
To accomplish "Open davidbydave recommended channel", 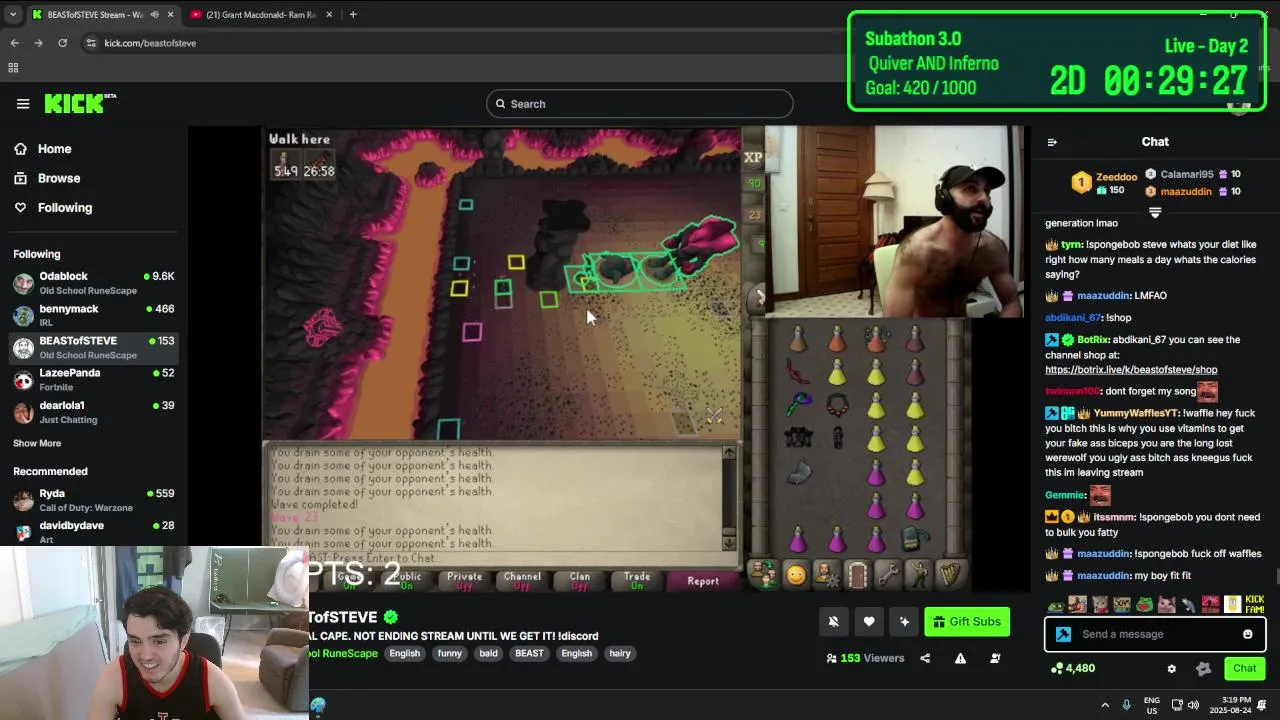I will [x=94, y=531].
